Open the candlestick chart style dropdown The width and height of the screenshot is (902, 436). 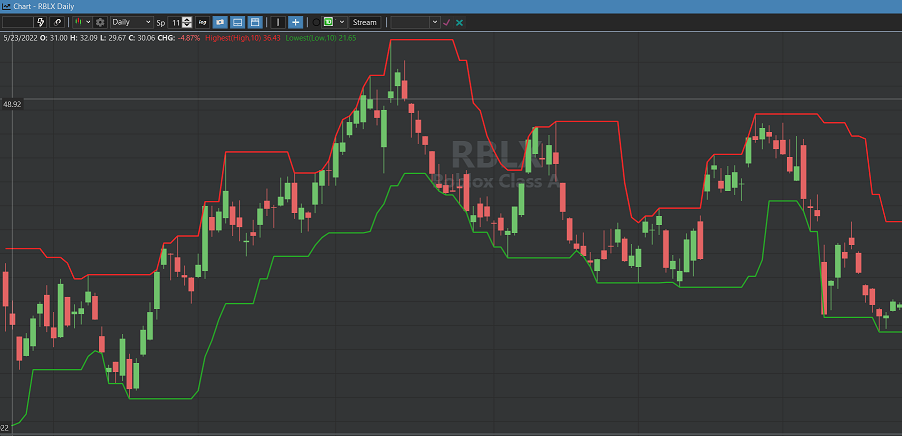(x=82, y=22)
